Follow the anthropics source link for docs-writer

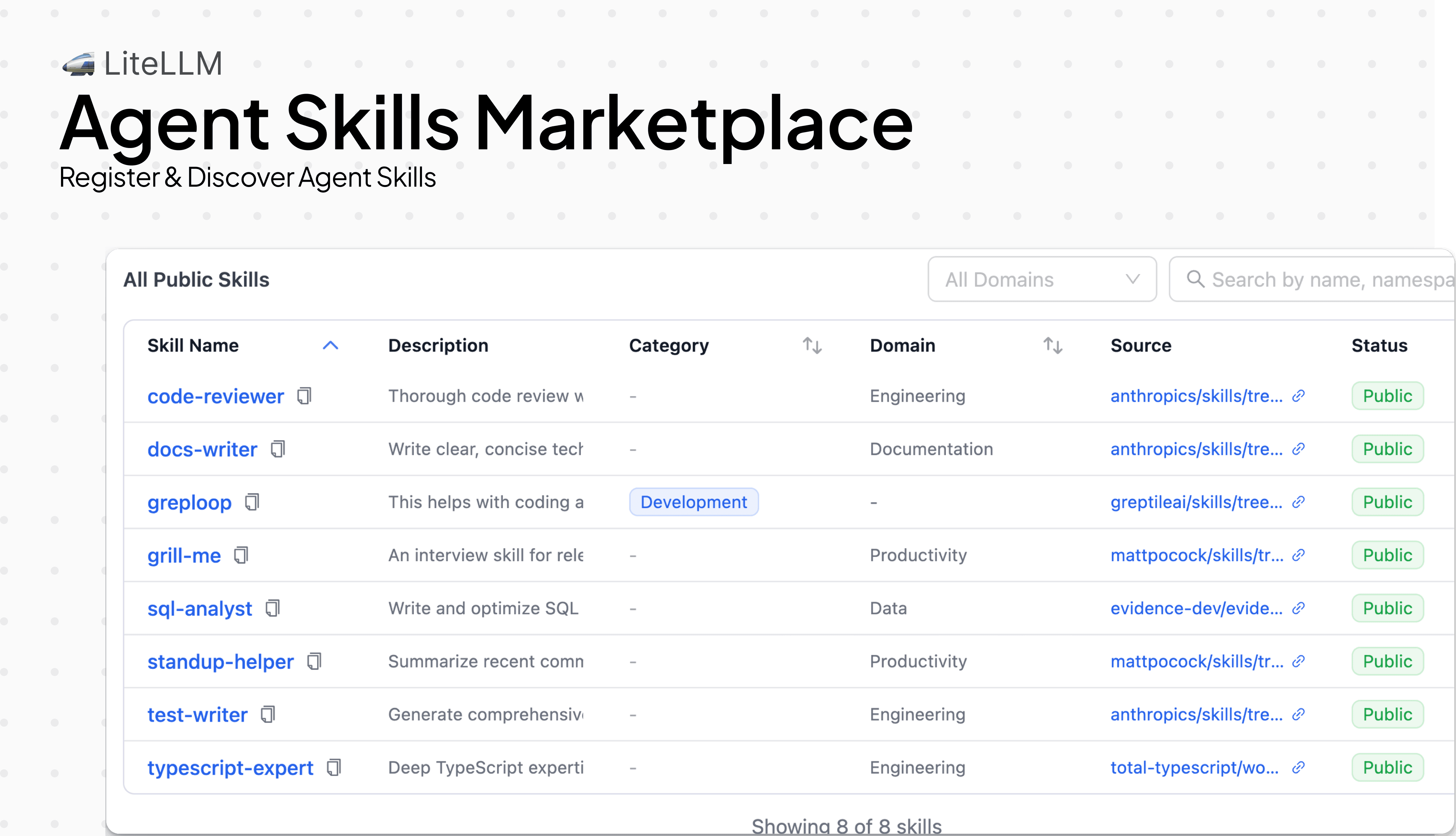coord(1196,449)
